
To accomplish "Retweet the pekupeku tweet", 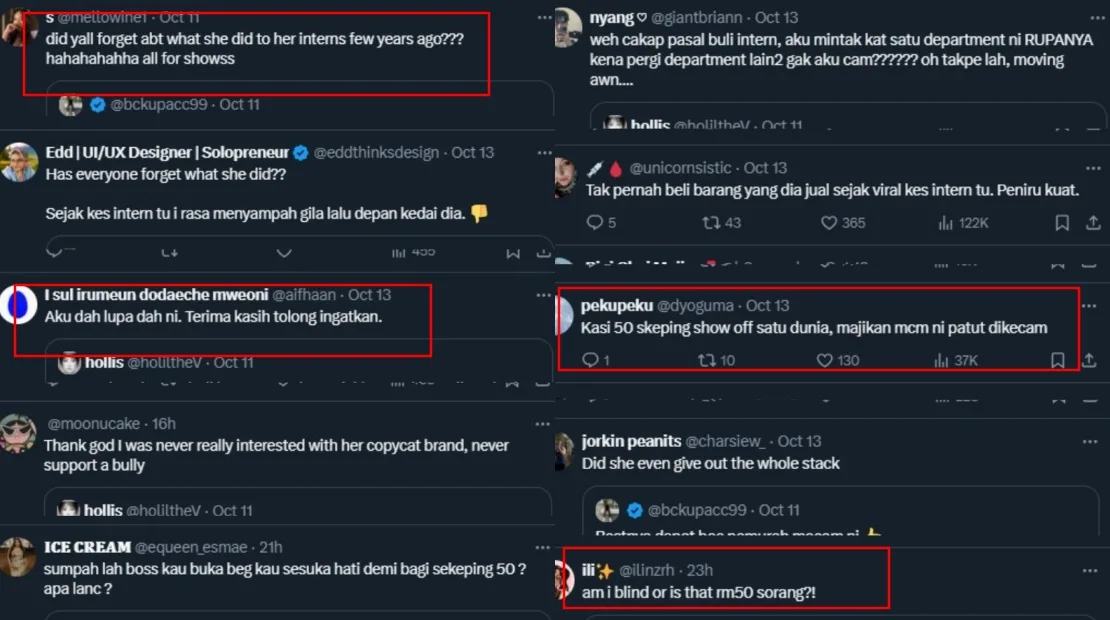I will coord(705,360).
